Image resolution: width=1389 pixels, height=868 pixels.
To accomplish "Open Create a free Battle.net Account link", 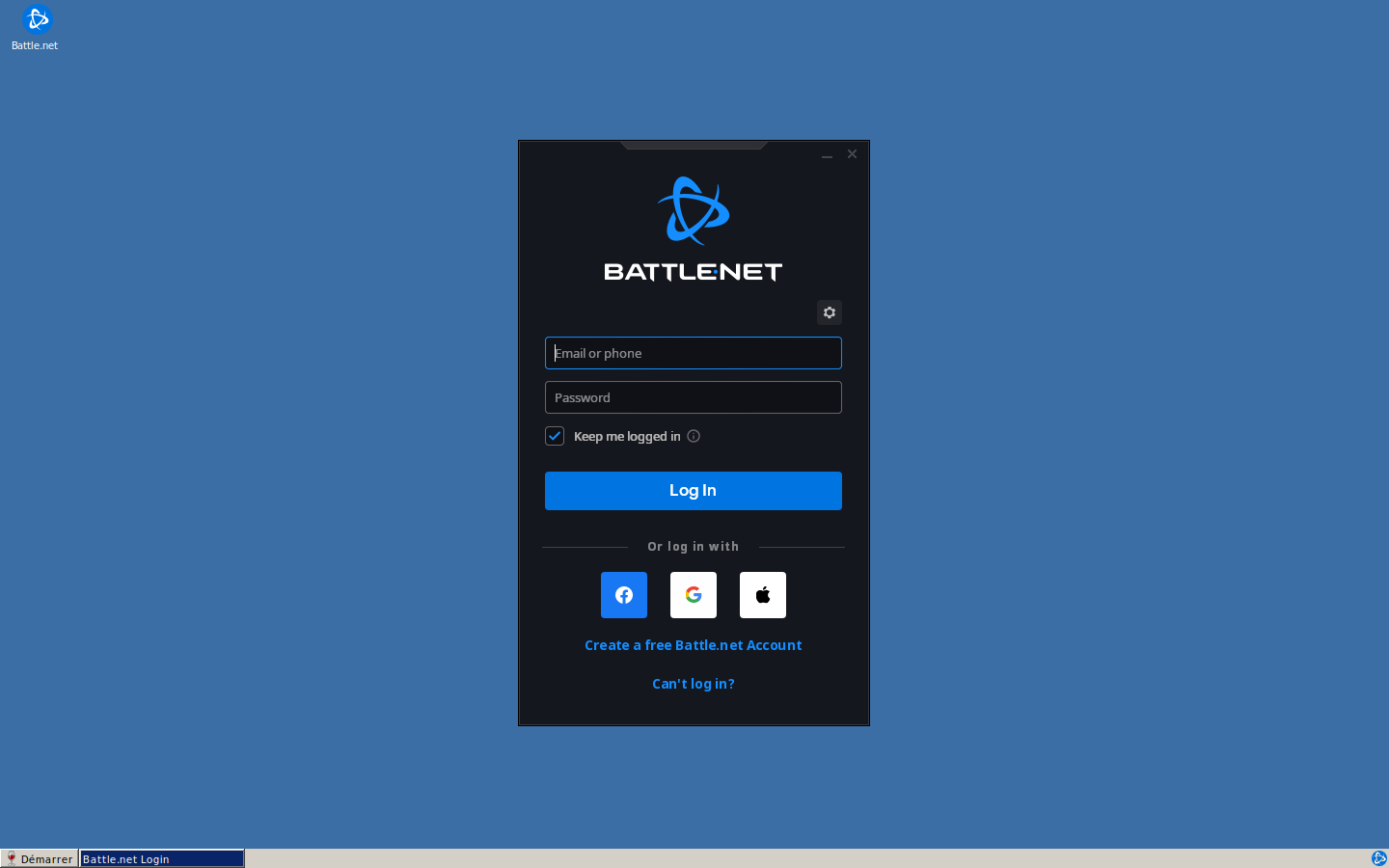I will (x=694, y=645).
